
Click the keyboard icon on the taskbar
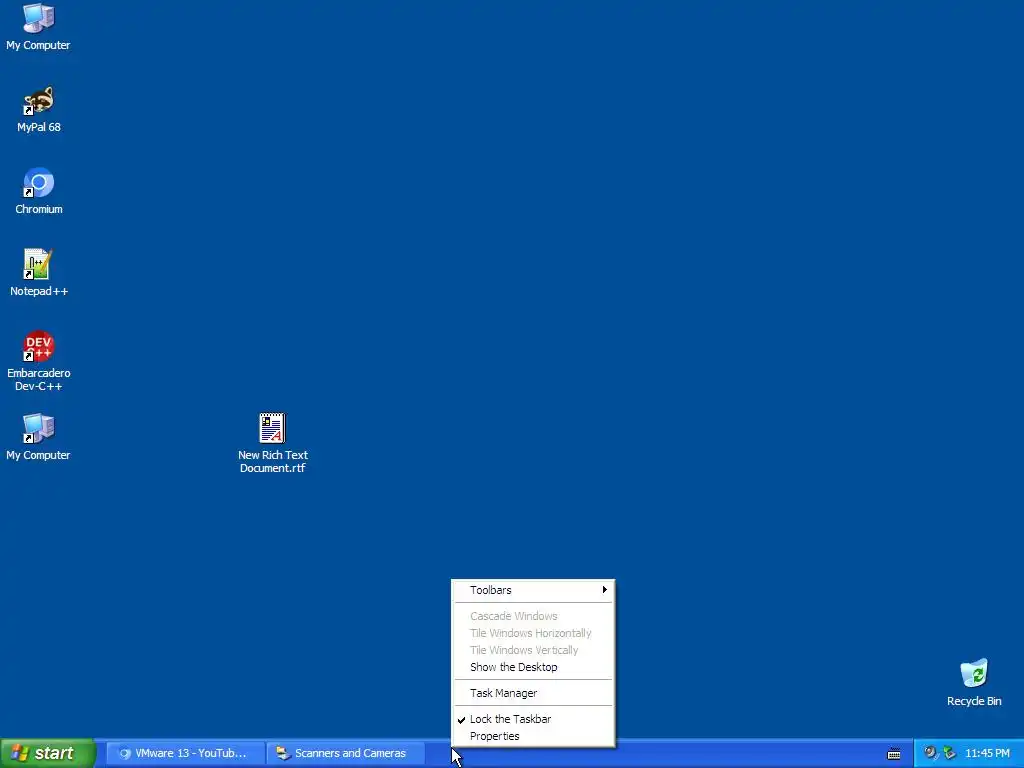tap(894, 754)
